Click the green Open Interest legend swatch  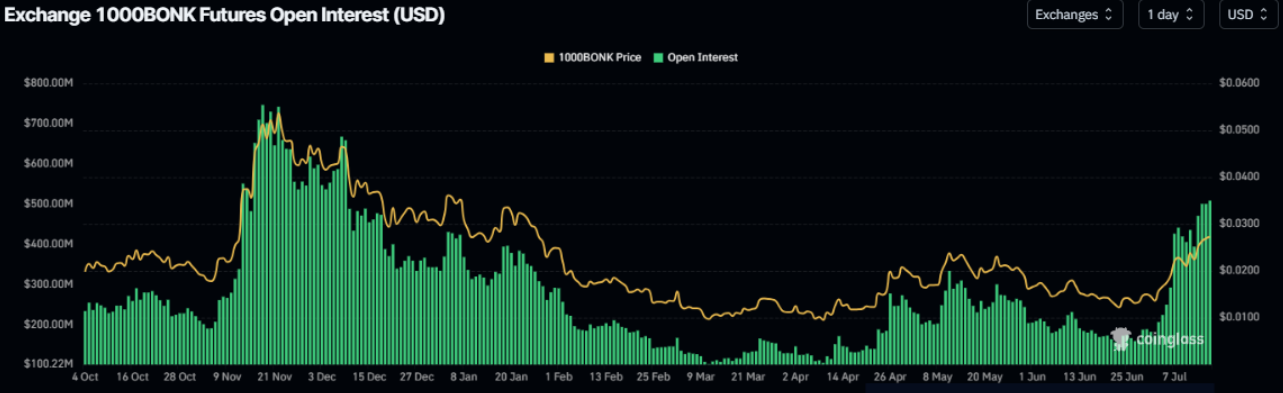click(x=658, y=58)
